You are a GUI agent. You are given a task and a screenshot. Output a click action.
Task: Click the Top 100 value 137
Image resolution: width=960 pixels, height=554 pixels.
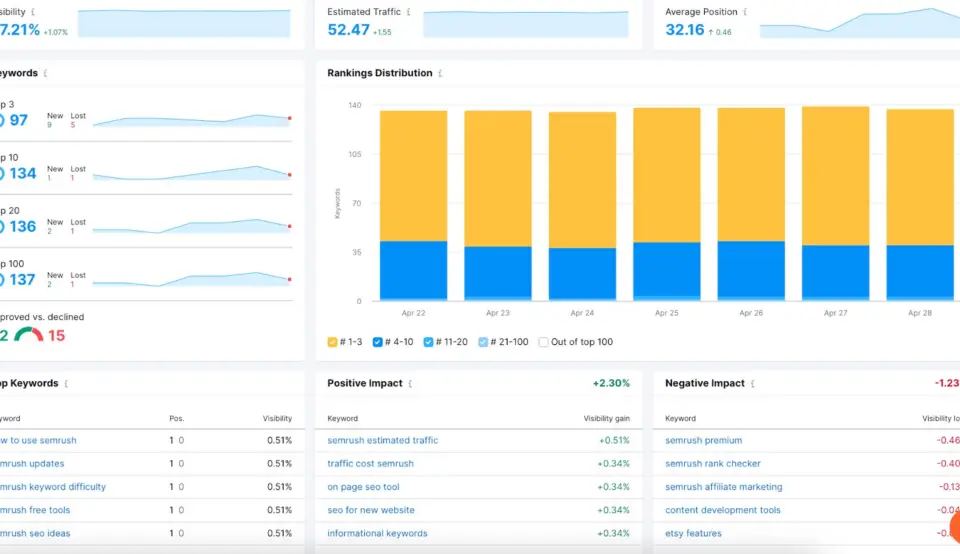[22, 280]
